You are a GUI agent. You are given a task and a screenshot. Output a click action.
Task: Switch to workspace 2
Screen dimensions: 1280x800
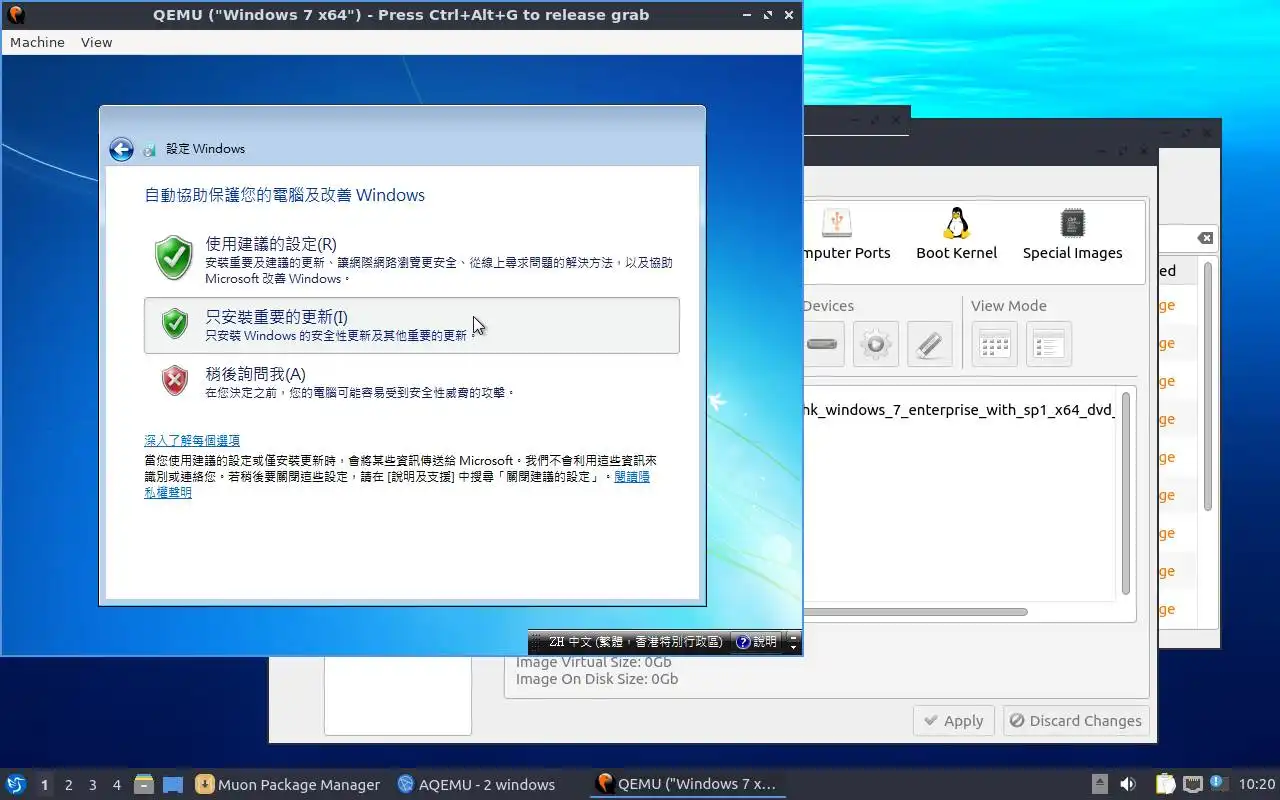(x=68, y=785)
